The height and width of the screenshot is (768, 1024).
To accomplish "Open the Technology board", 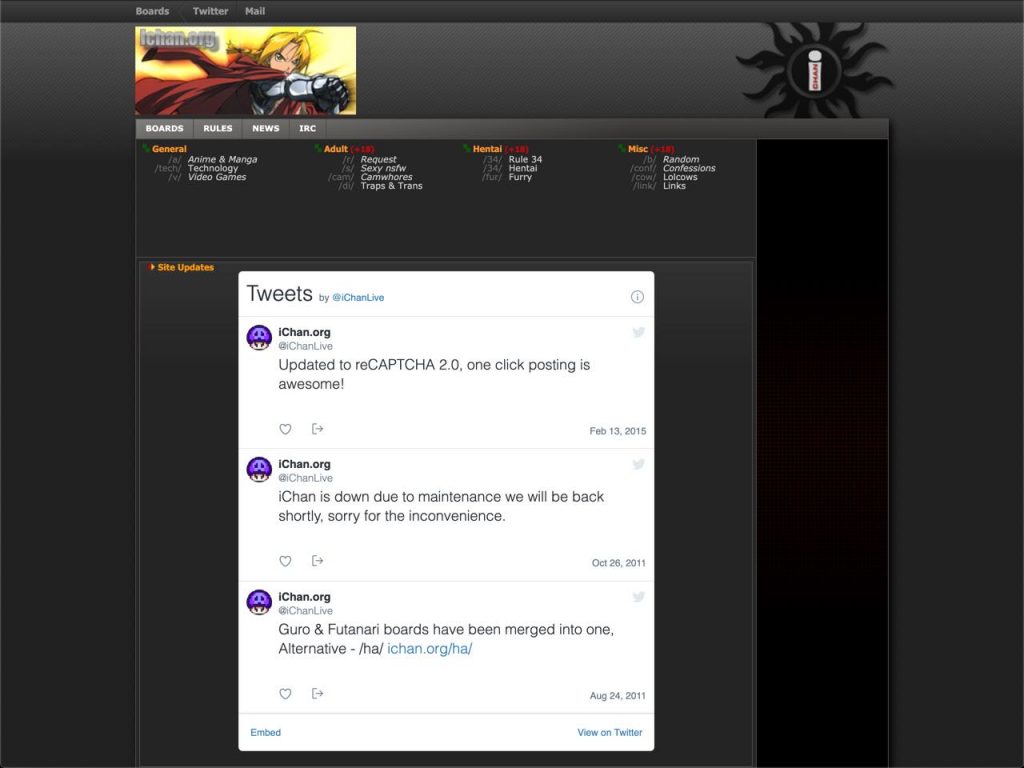I will pos(213,168).
